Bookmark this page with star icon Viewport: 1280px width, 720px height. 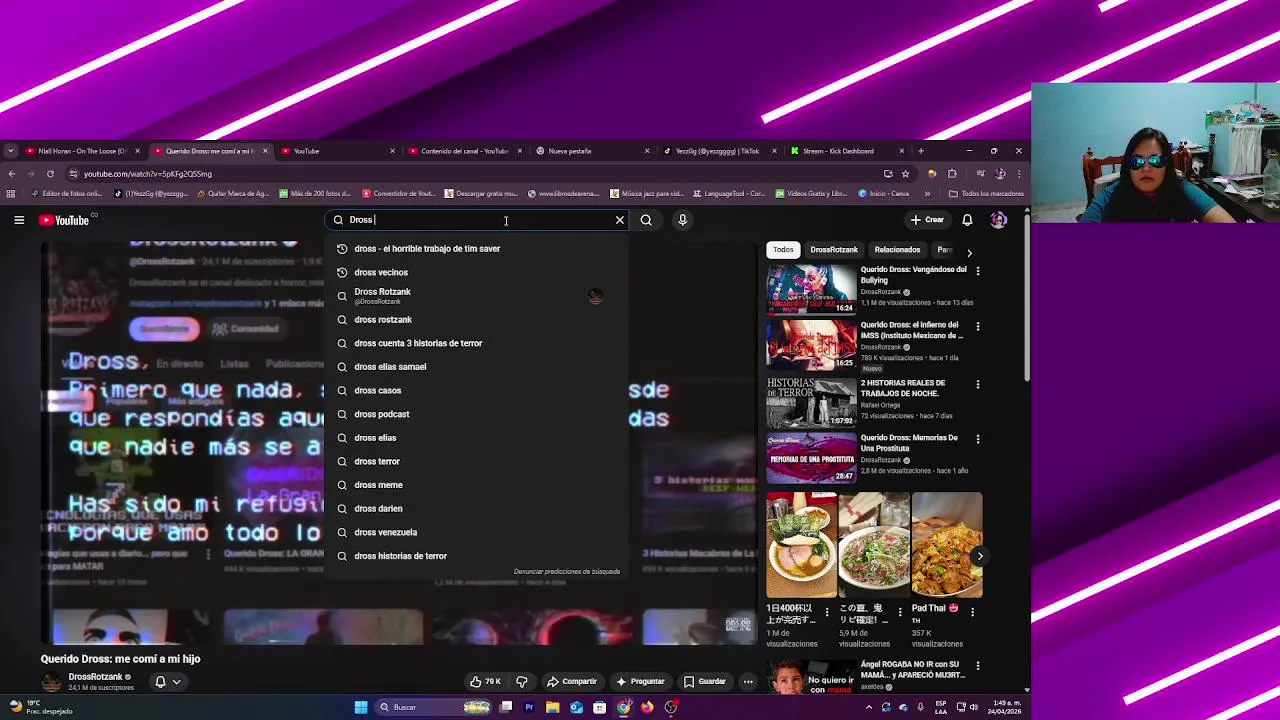tap(905, 174)
